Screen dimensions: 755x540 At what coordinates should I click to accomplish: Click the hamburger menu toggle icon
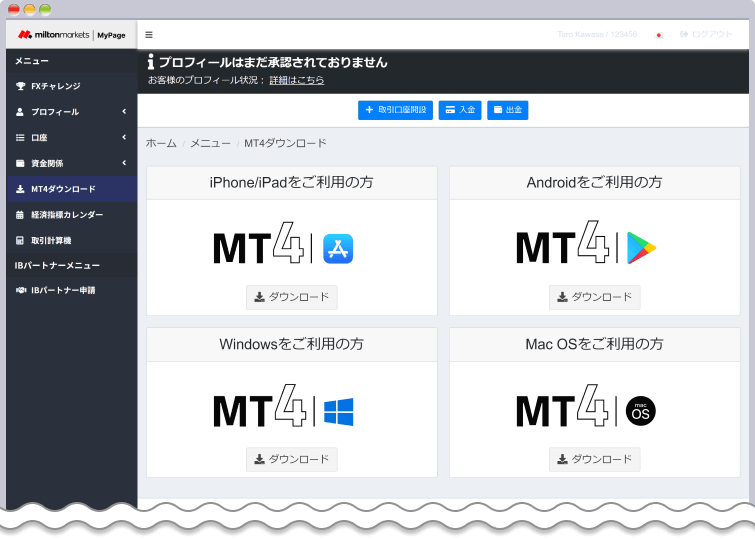(x=149, y=35)
